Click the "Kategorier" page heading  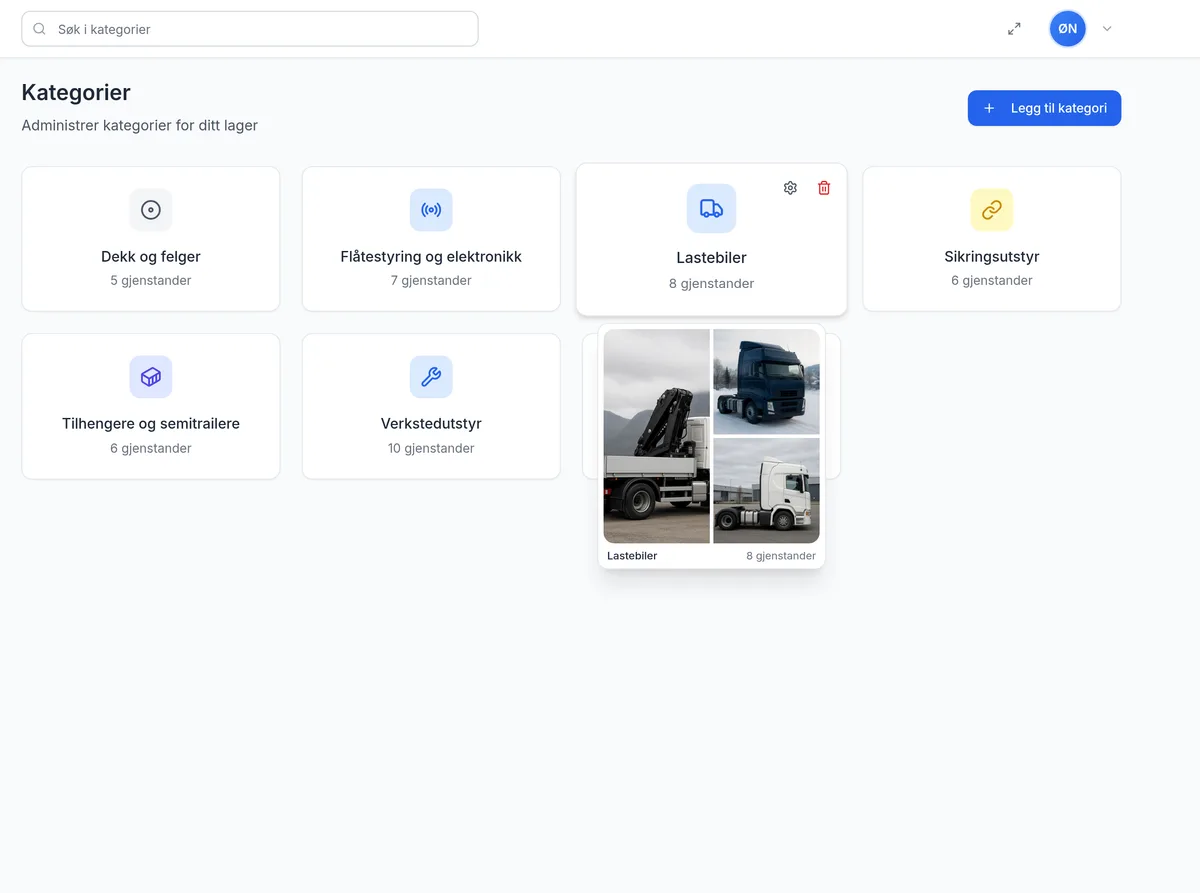point(76,93)
